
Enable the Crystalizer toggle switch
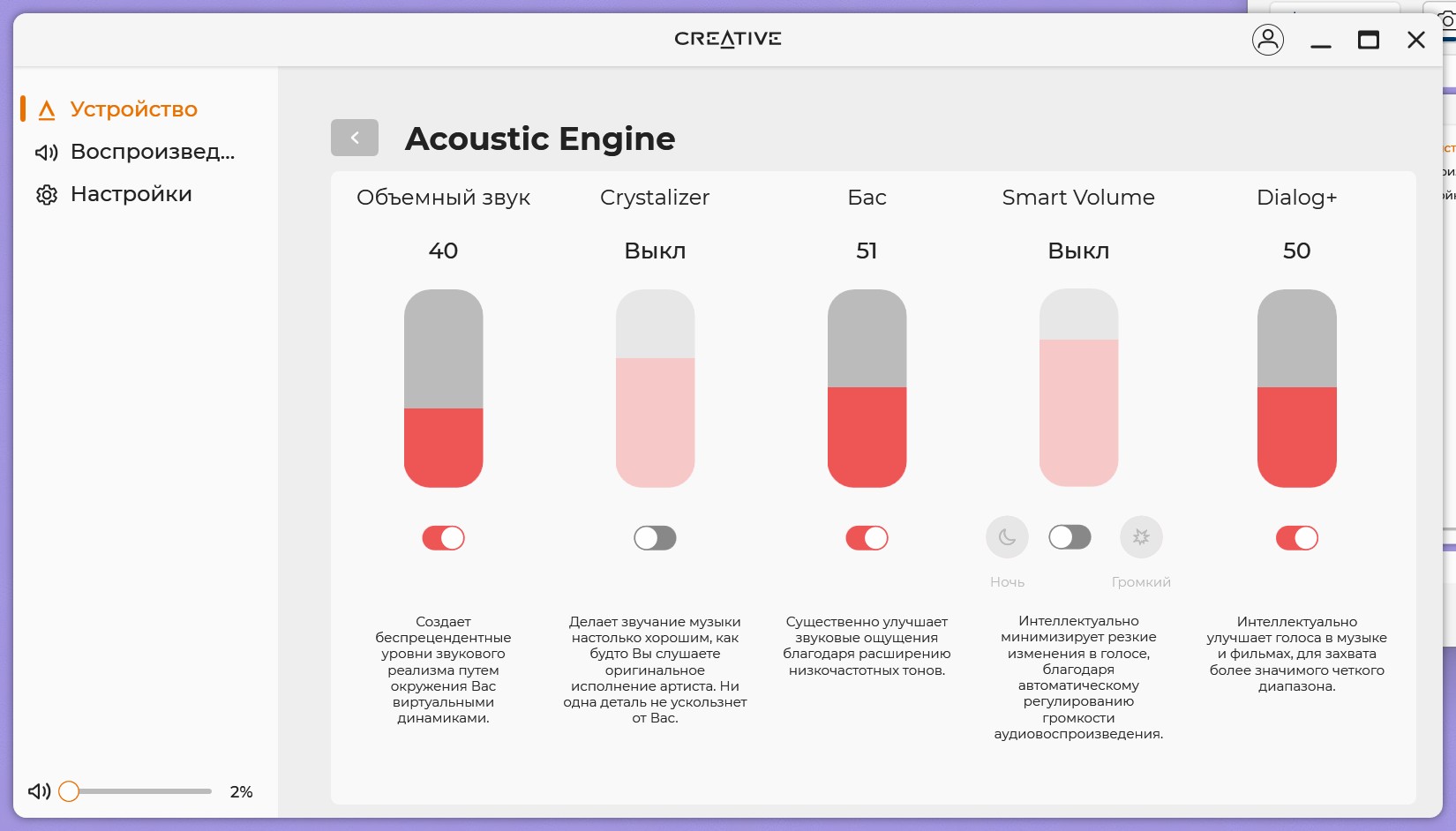[655, 538]
